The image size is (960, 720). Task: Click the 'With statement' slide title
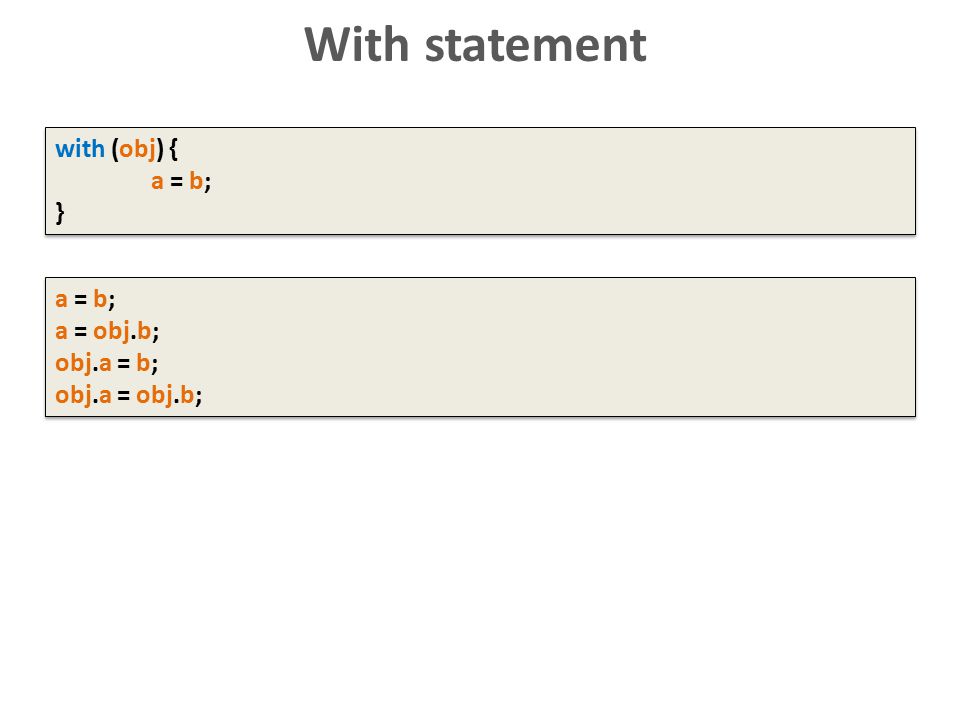[475, 45]
